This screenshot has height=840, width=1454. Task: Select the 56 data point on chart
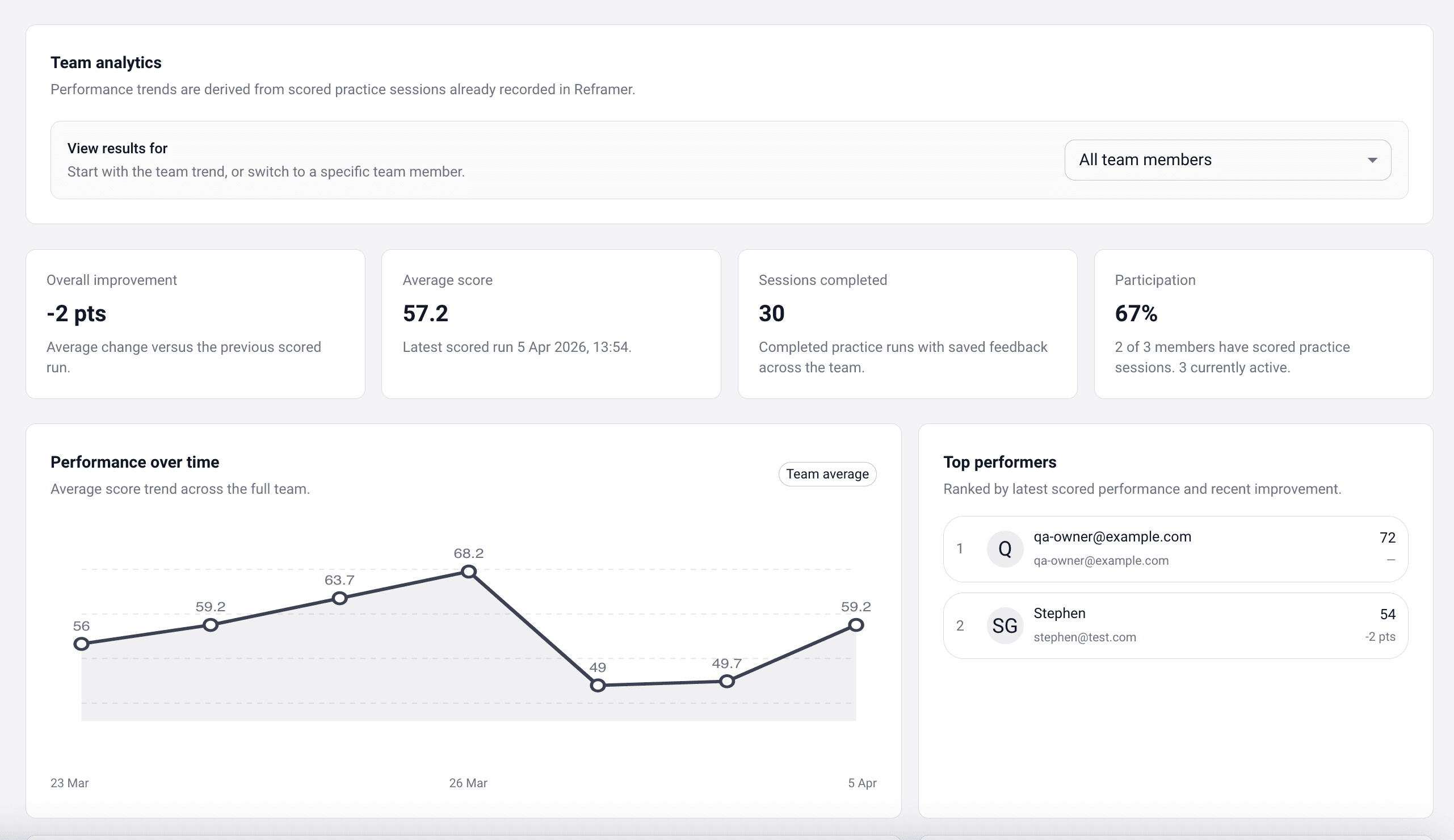(81, 644)
